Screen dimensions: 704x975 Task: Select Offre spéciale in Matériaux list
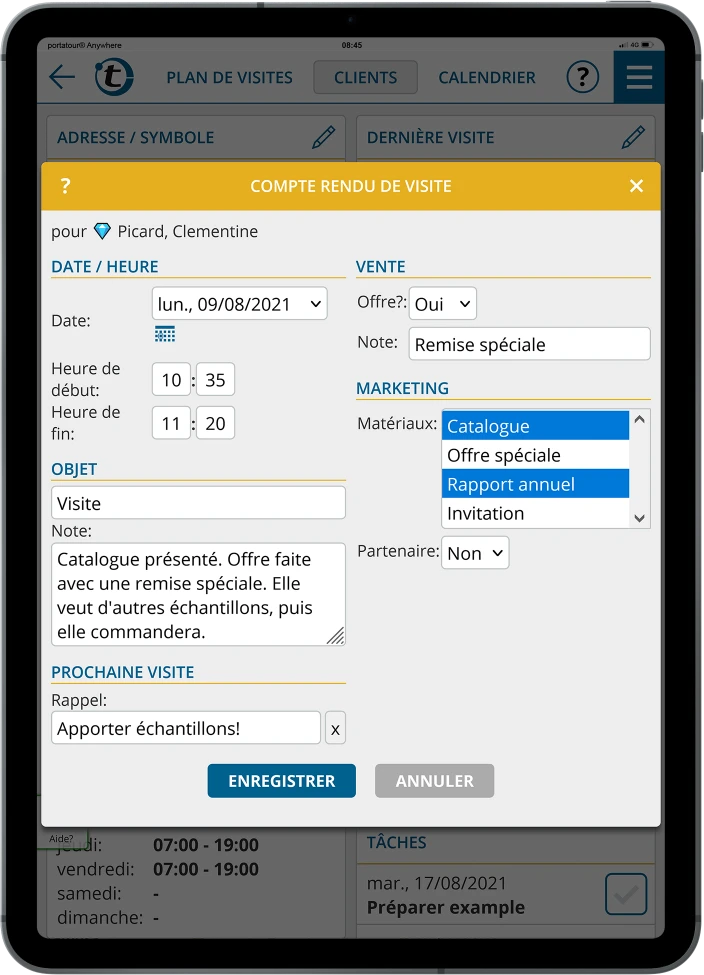535,455
